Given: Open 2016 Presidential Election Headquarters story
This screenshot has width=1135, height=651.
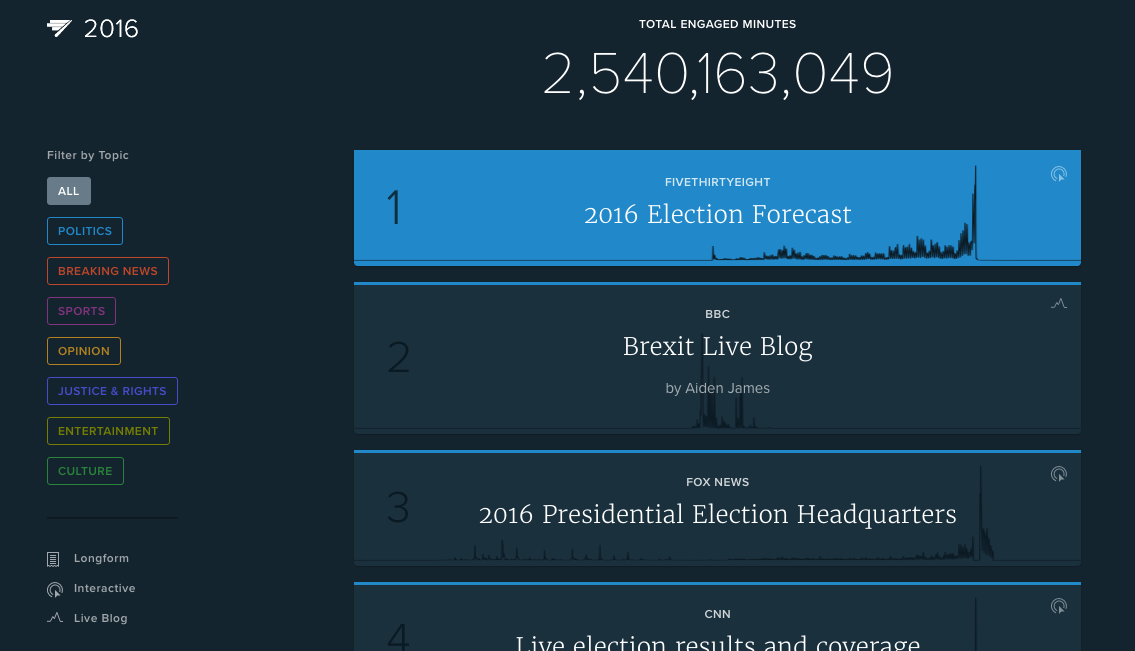Looking at the screenshot, I should click(x=717, y=515).
